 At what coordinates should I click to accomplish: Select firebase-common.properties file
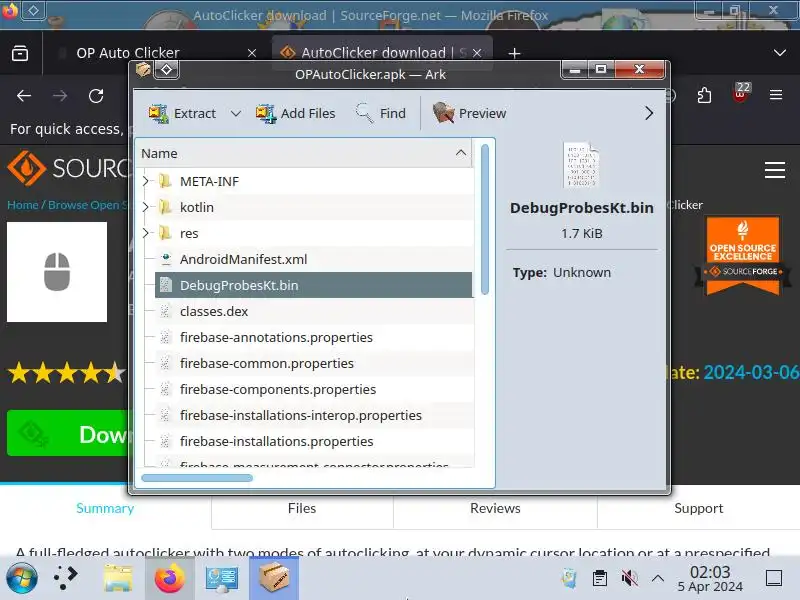point(314,363)
